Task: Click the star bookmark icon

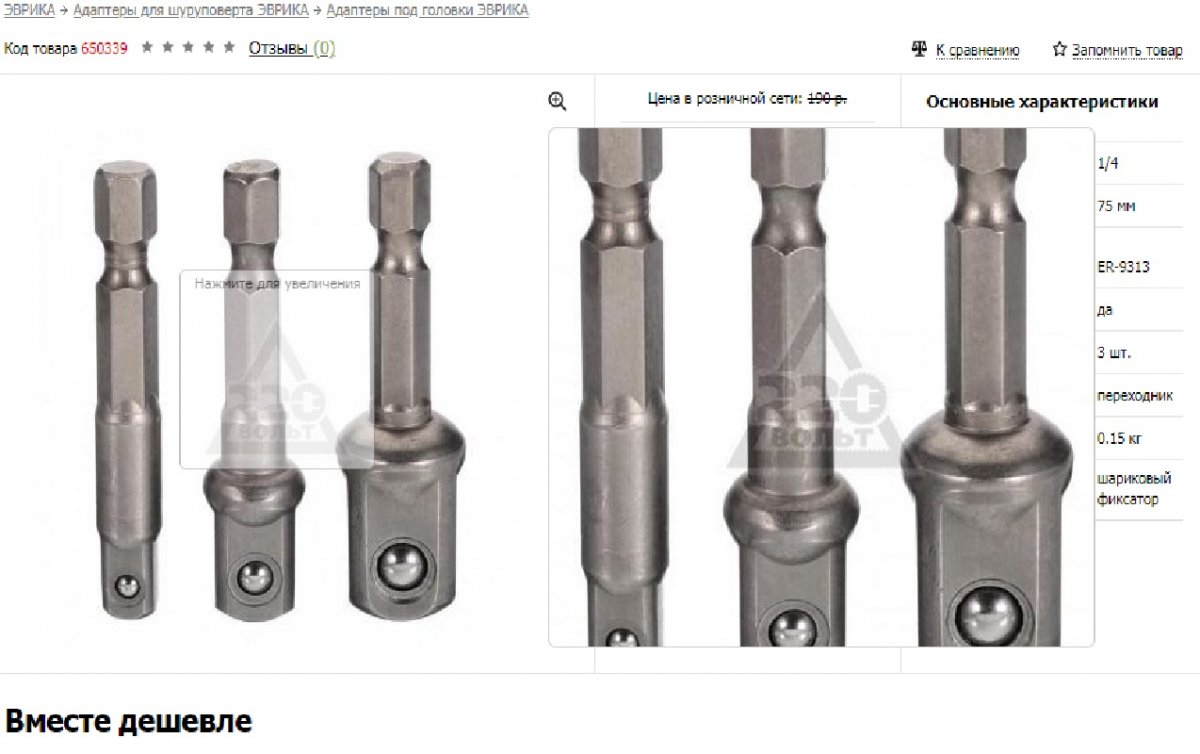Action: (1060, 49)
